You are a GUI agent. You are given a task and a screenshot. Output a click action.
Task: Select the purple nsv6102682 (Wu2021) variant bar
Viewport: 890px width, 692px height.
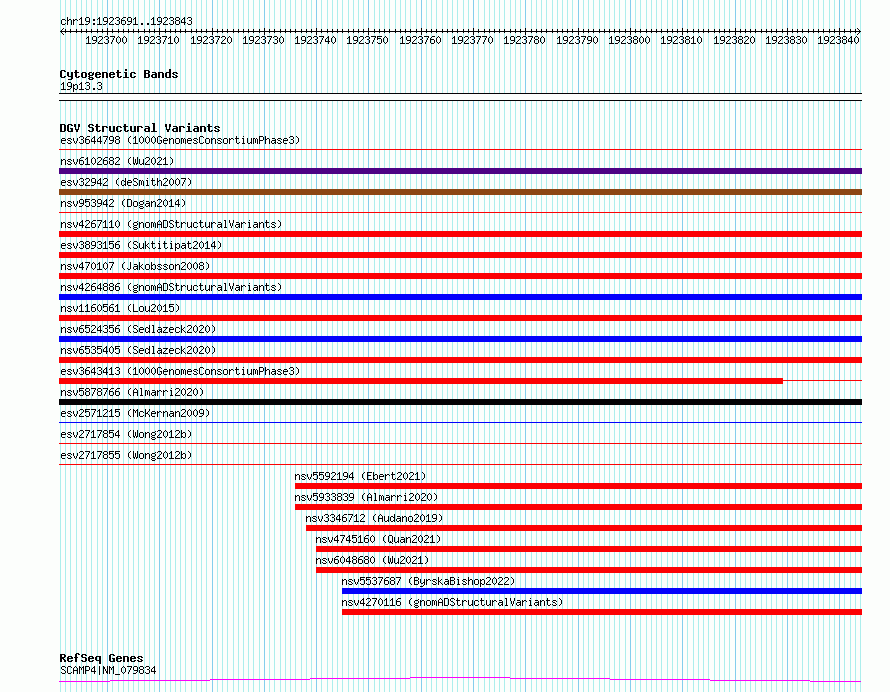click(x=460, y=171)
